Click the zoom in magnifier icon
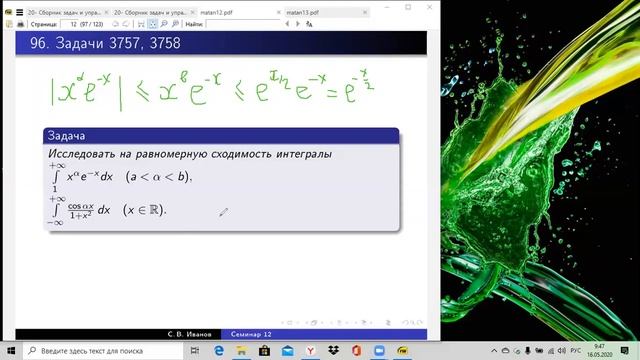 click(x=176, y=24)
